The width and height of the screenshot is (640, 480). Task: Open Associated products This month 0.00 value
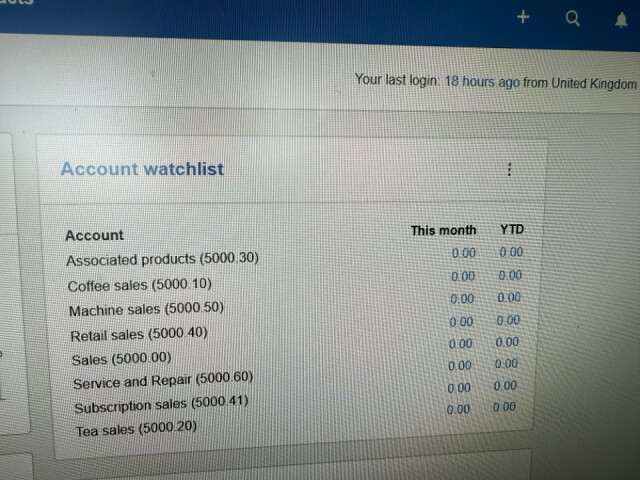click(464, 253)
